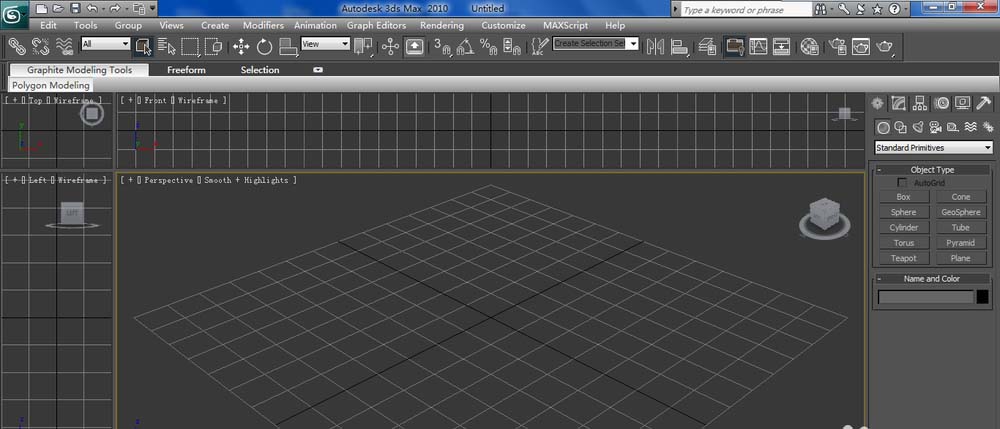Open the Rendering menu
Viewport: 1000px width, 429px height.
click(x=442, y=25)
